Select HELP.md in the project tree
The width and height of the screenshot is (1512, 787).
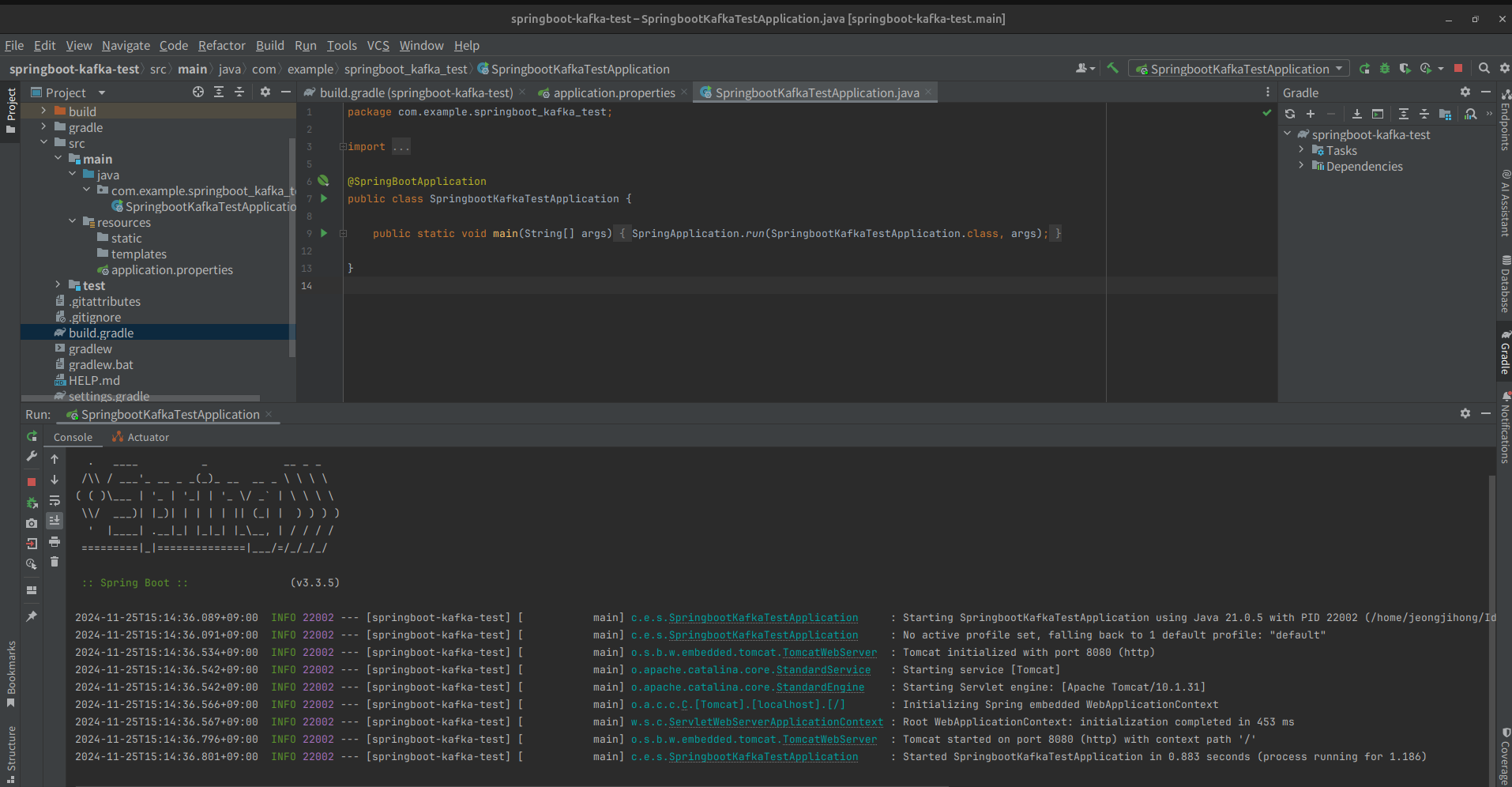coord(94,380)
